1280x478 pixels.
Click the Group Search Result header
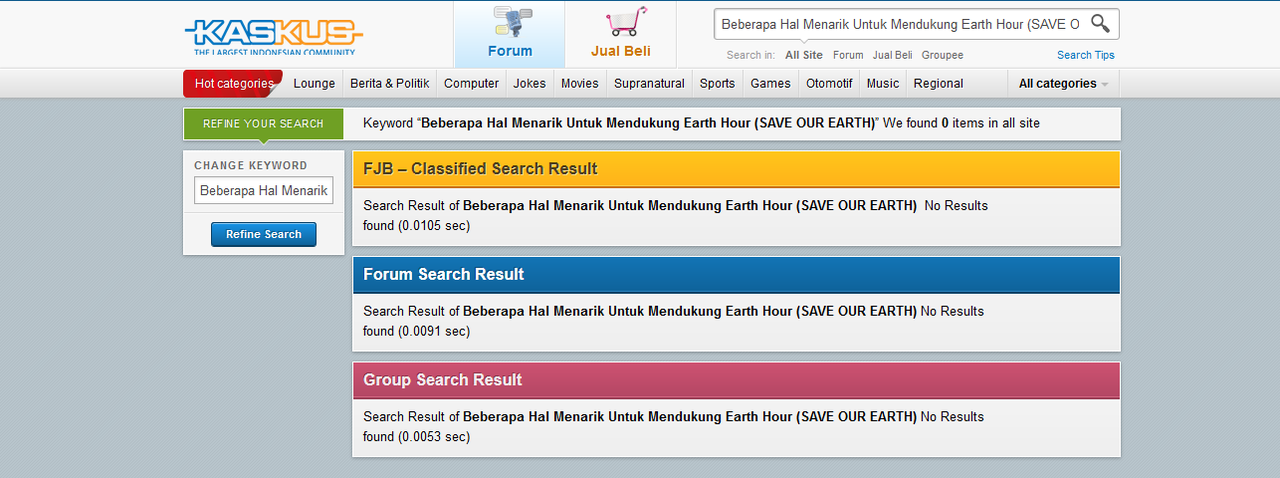(x=736, y=380)
